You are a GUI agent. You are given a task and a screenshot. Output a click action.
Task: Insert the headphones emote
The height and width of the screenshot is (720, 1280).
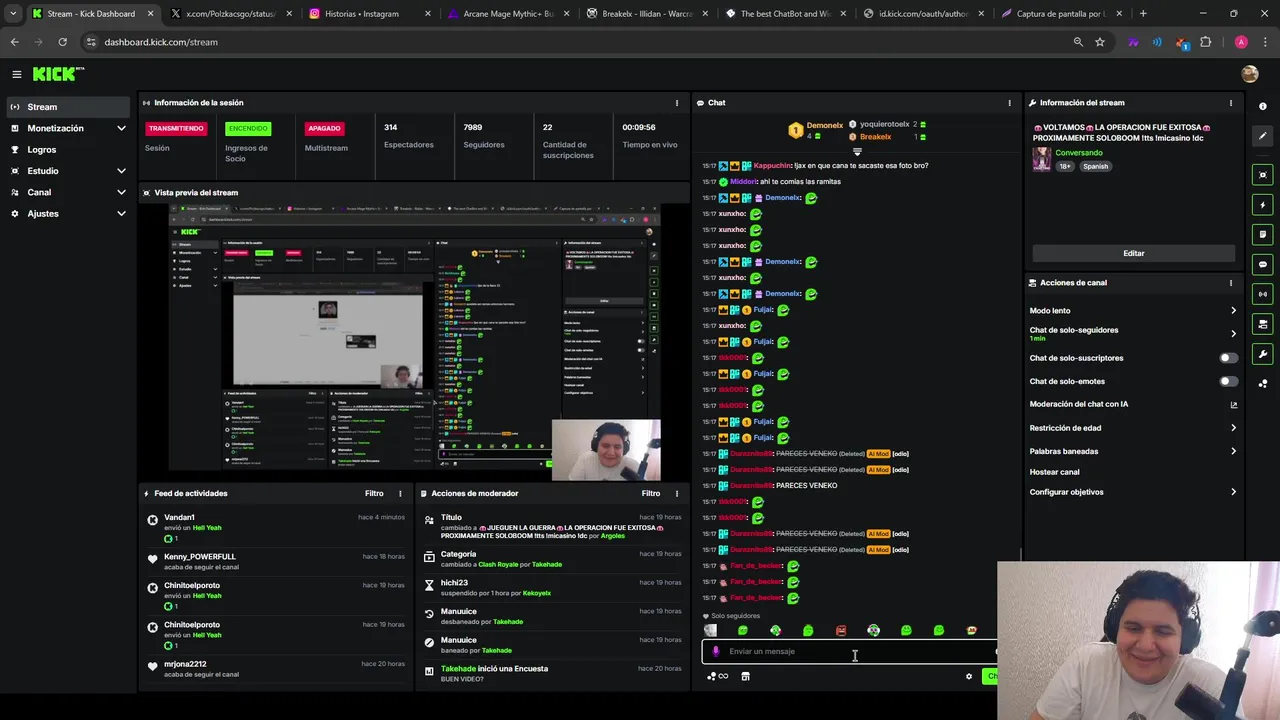(x=873, y=631)
